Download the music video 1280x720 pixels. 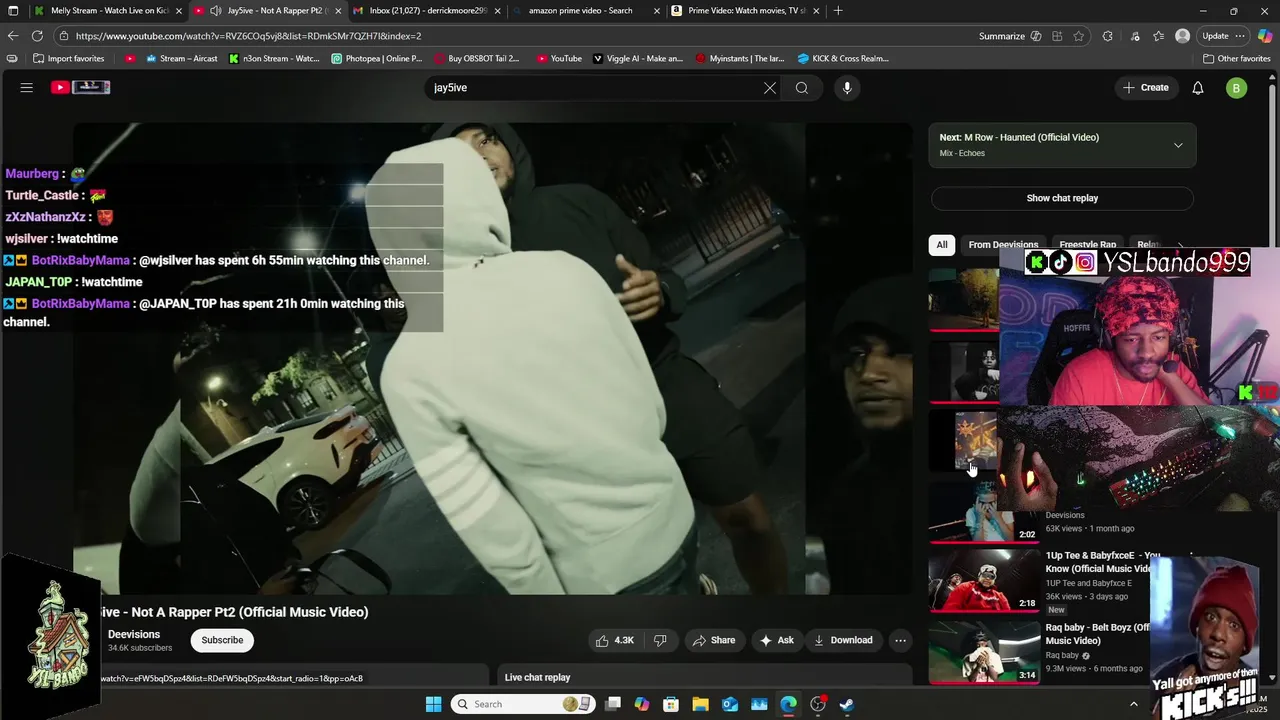844,640
